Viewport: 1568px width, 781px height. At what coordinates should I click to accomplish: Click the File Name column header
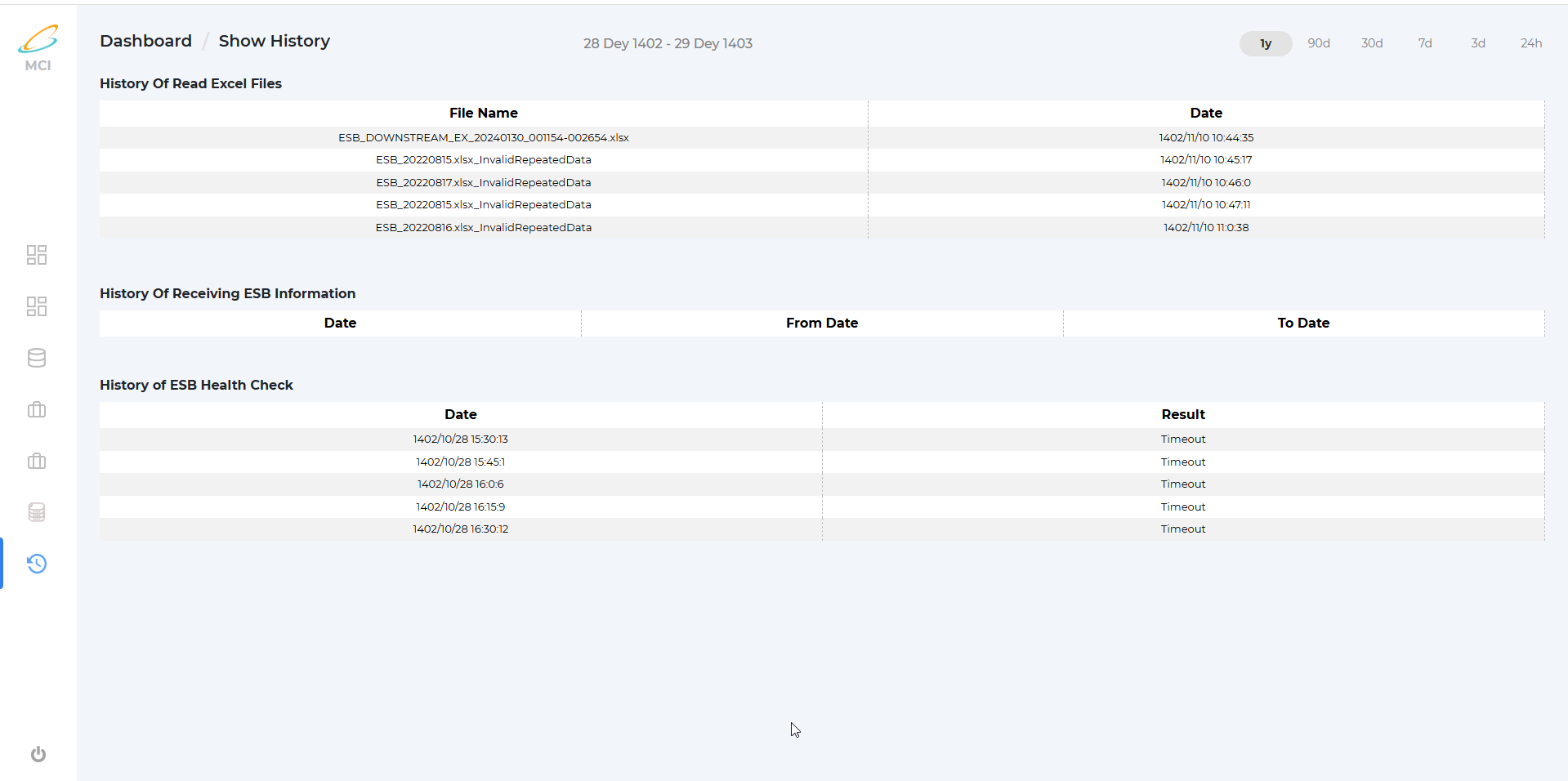pos(483,113)
